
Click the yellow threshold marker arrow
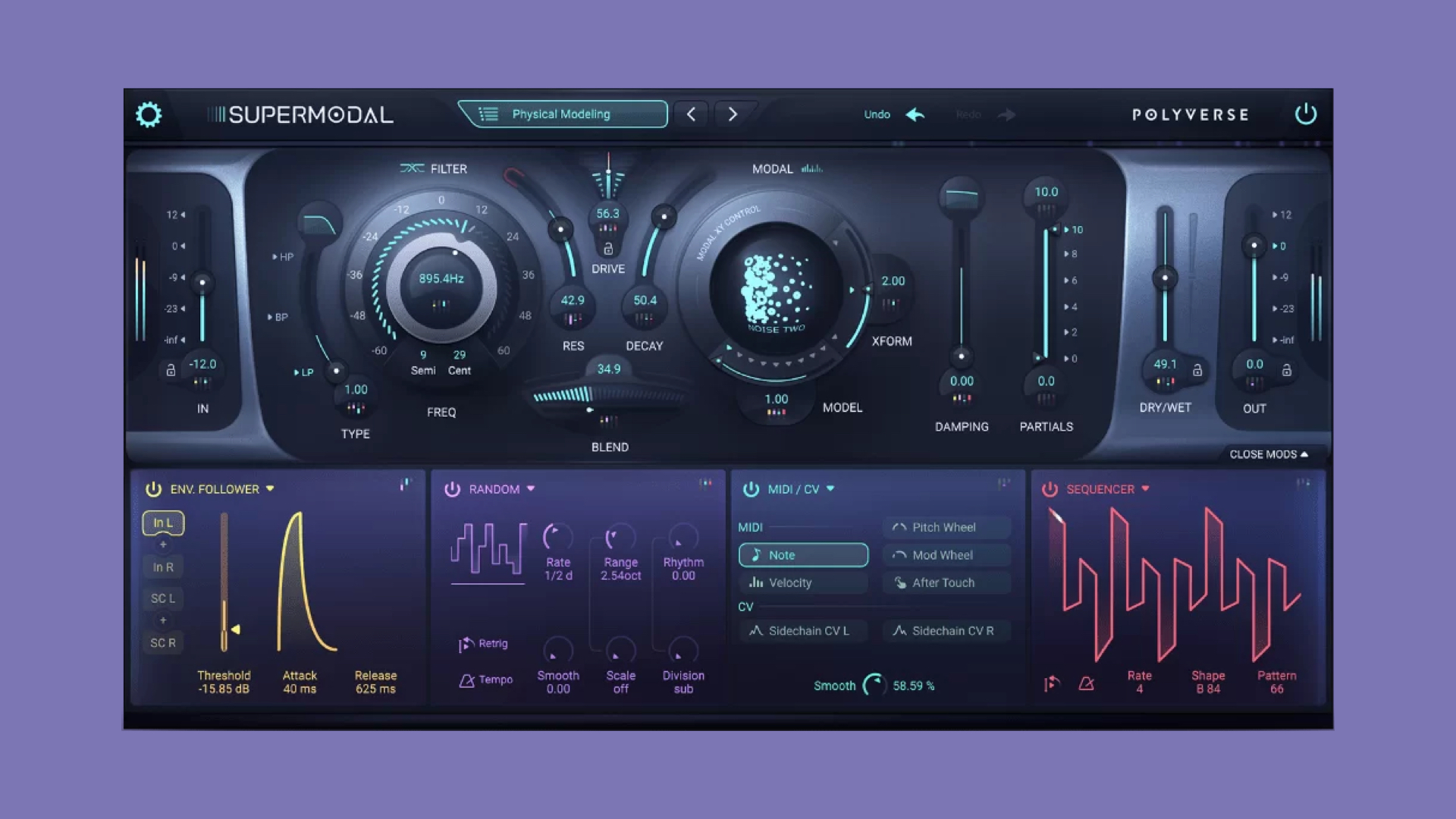(x=236, y=629)
